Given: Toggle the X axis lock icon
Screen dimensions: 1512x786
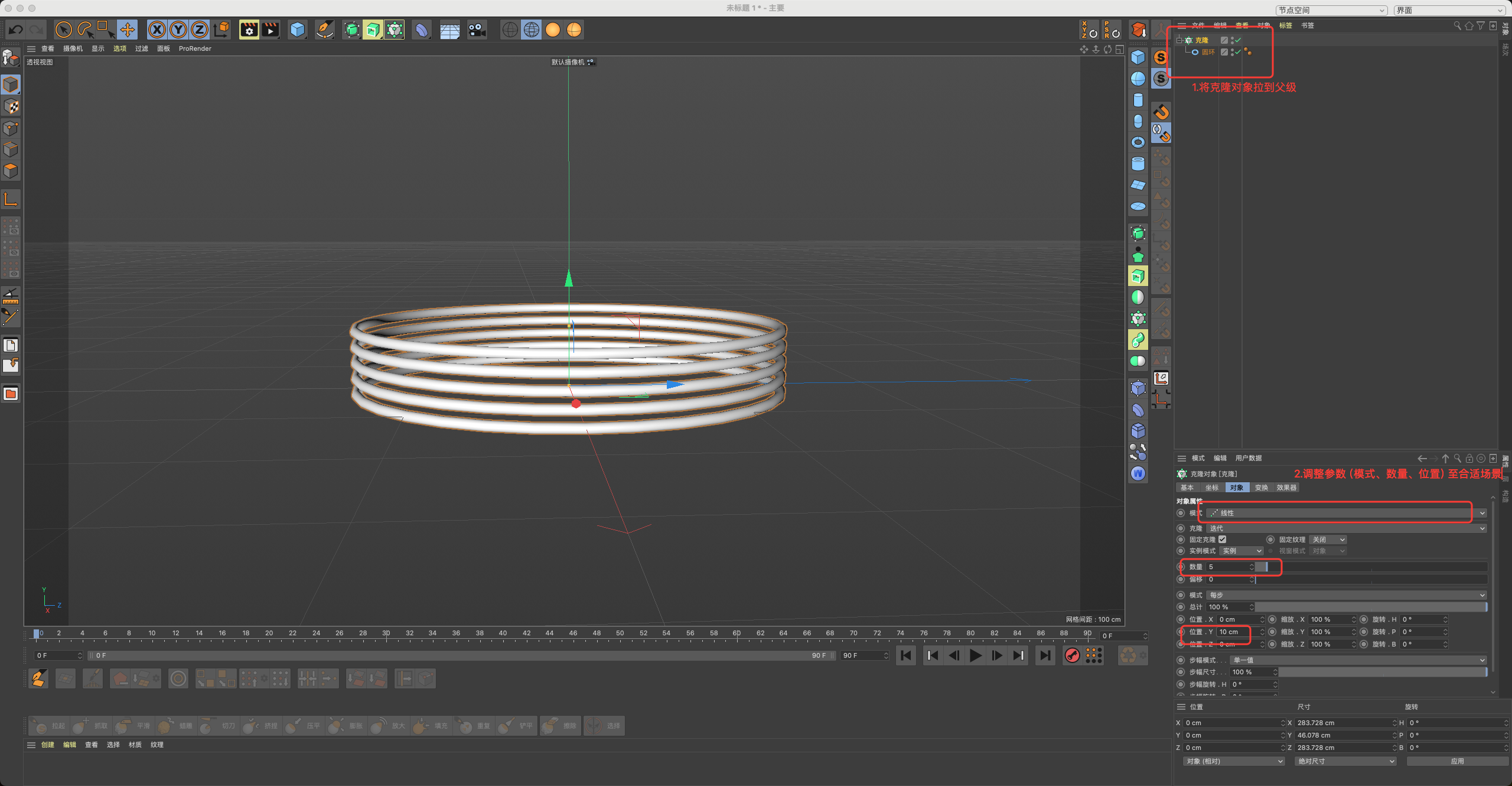Looking at the screenshot, I should click(157, 30).
